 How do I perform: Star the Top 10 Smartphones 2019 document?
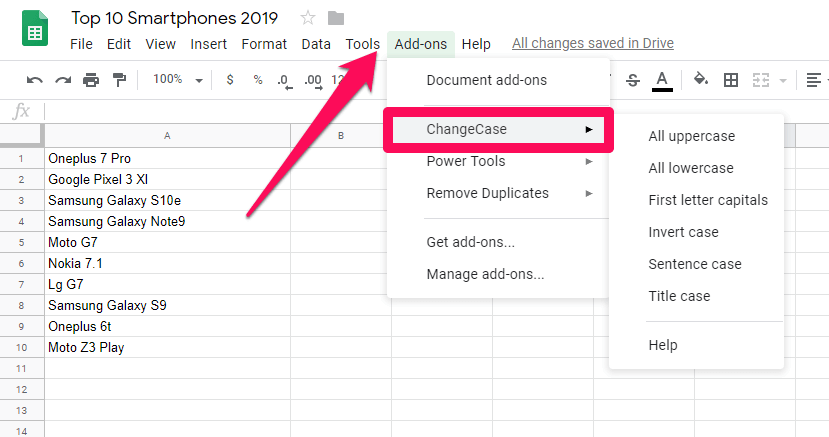tap(308, 18)
